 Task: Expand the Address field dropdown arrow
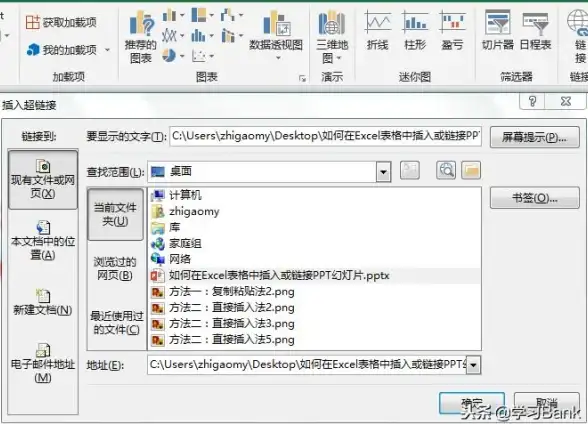[x=474, y=365]
